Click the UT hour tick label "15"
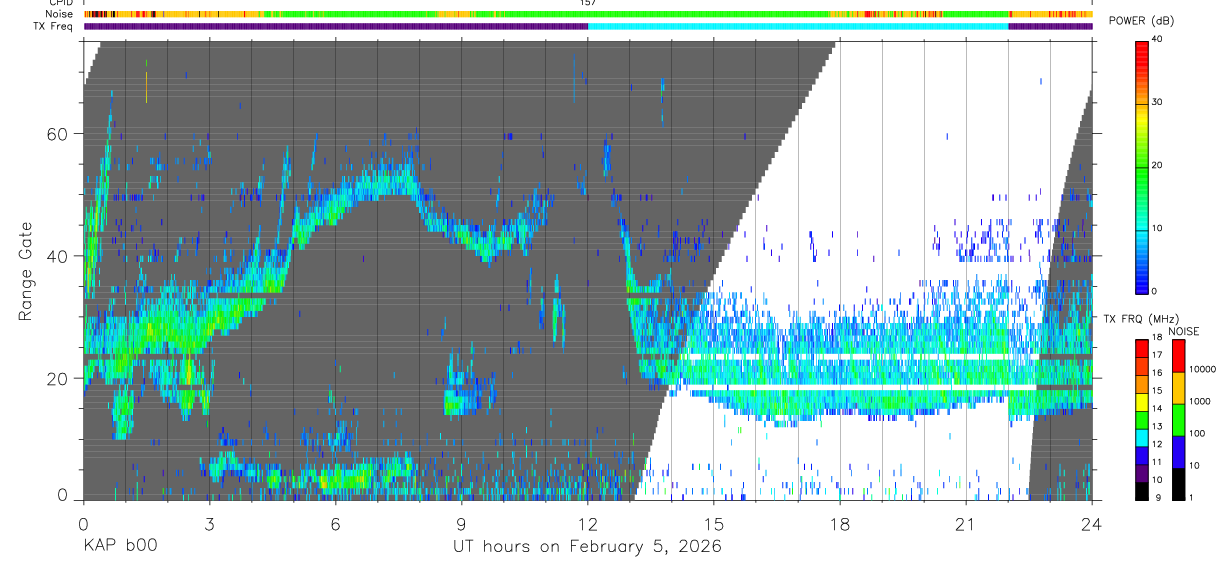Viewport: 1228px width, 567px height. (714, 524)
